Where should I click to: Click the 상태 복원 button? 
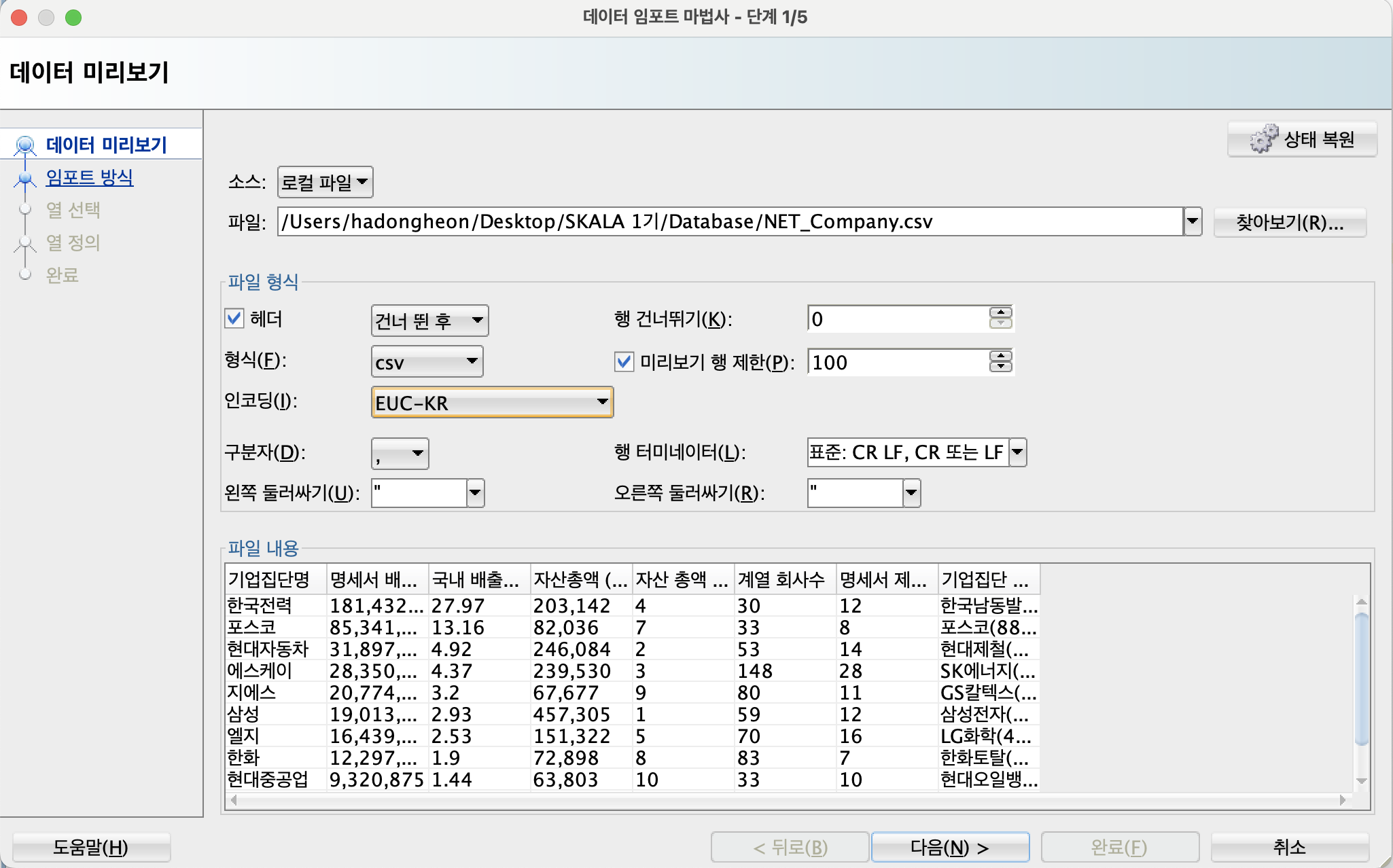(x=1302, y=139)
